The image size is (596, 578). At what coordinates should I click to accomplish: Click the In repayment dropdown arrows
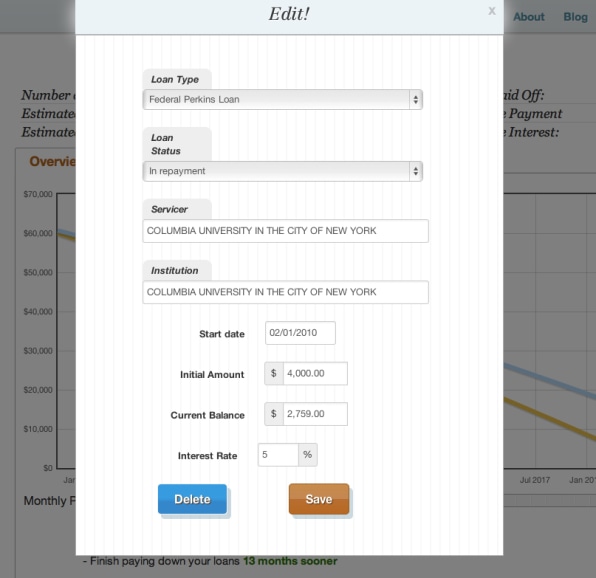(415, 171)
